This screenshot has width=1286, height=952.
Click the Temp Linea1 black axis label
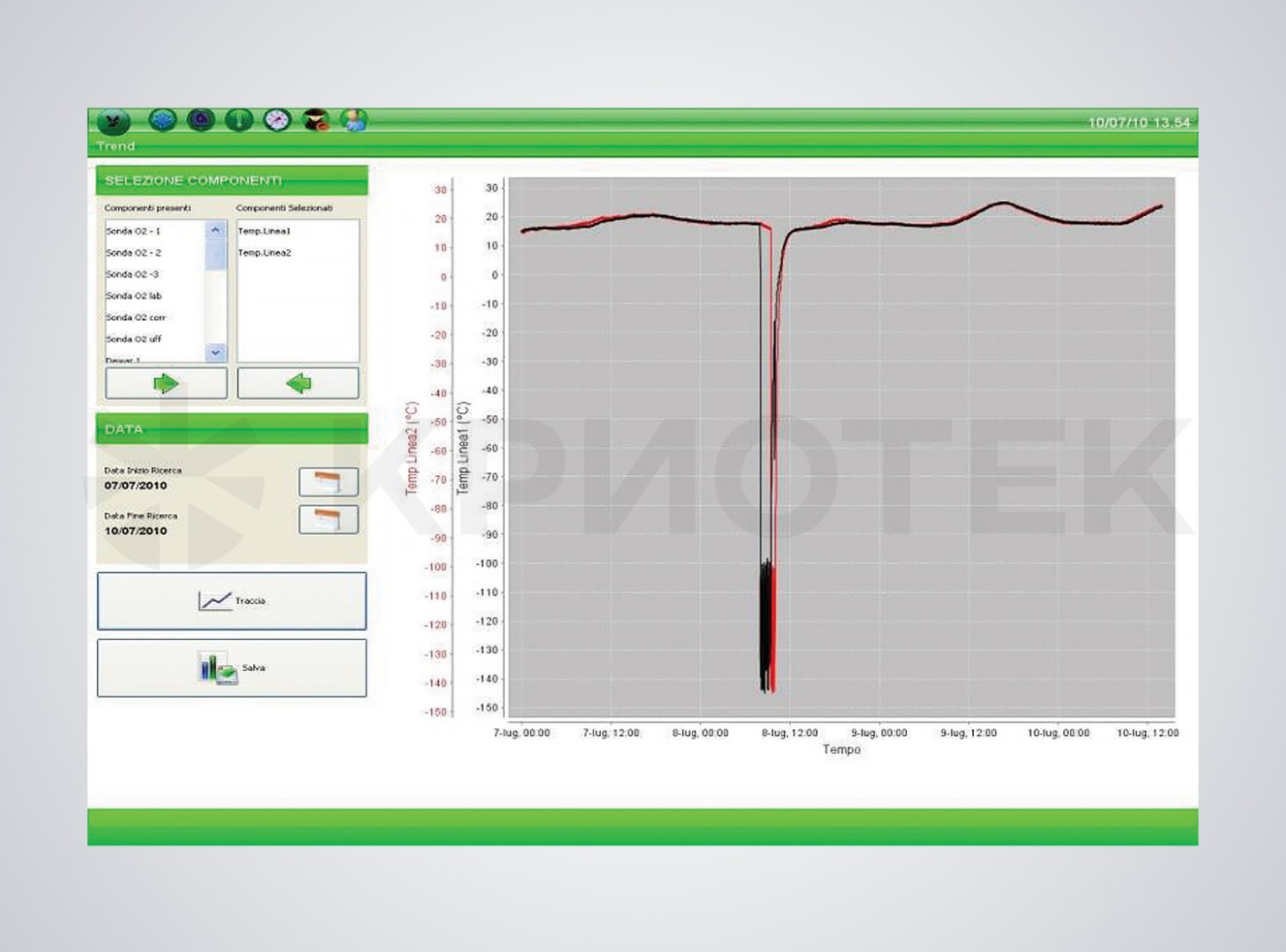463,449
